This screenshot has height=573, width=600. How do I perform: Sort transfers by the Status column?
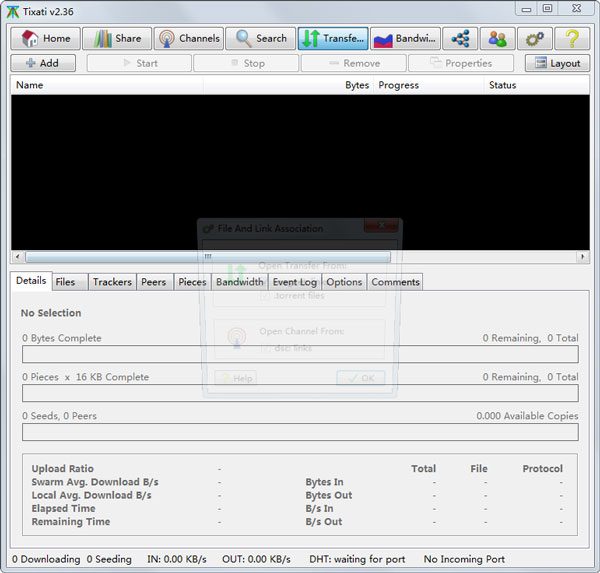click(x=537, y=85)
